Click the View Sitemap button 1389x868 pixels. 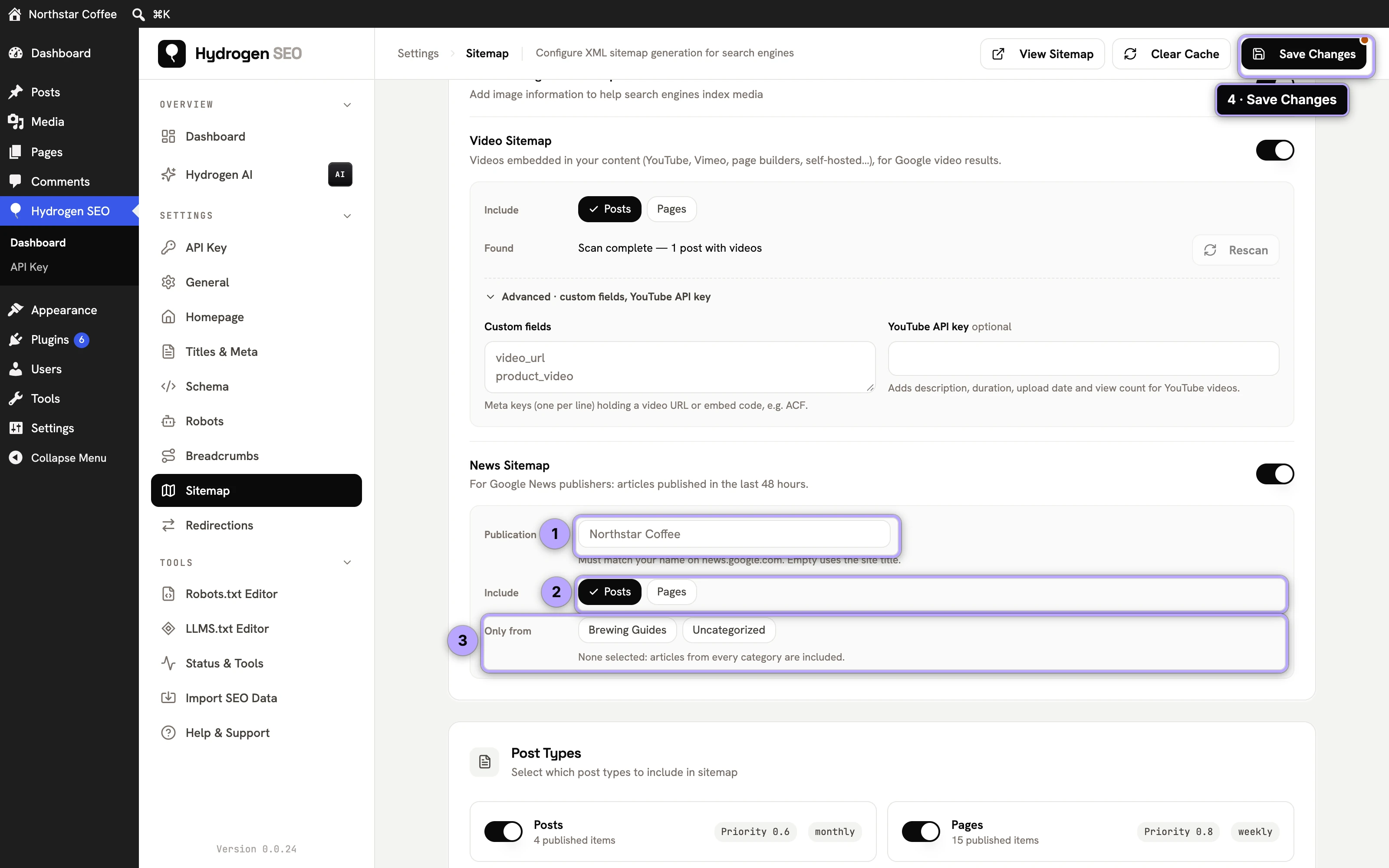click(1042, 54)
